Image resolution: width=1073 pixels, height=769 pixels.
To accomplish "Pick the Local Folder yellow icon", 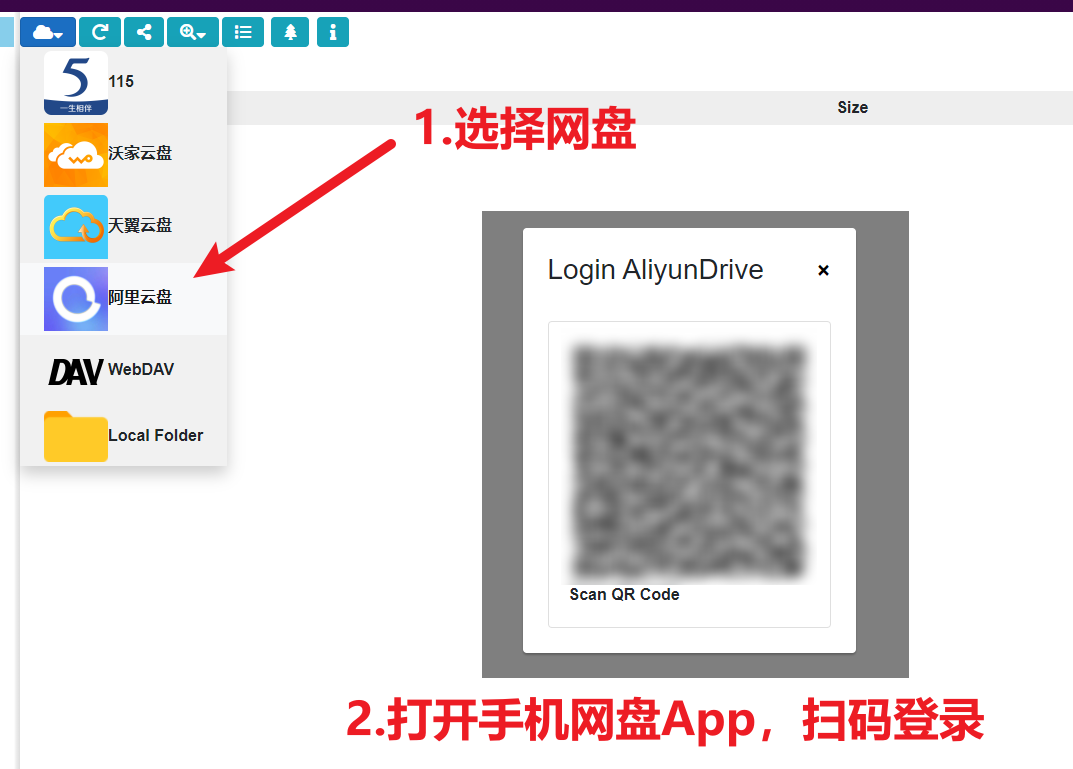I will tap(76, 436).
